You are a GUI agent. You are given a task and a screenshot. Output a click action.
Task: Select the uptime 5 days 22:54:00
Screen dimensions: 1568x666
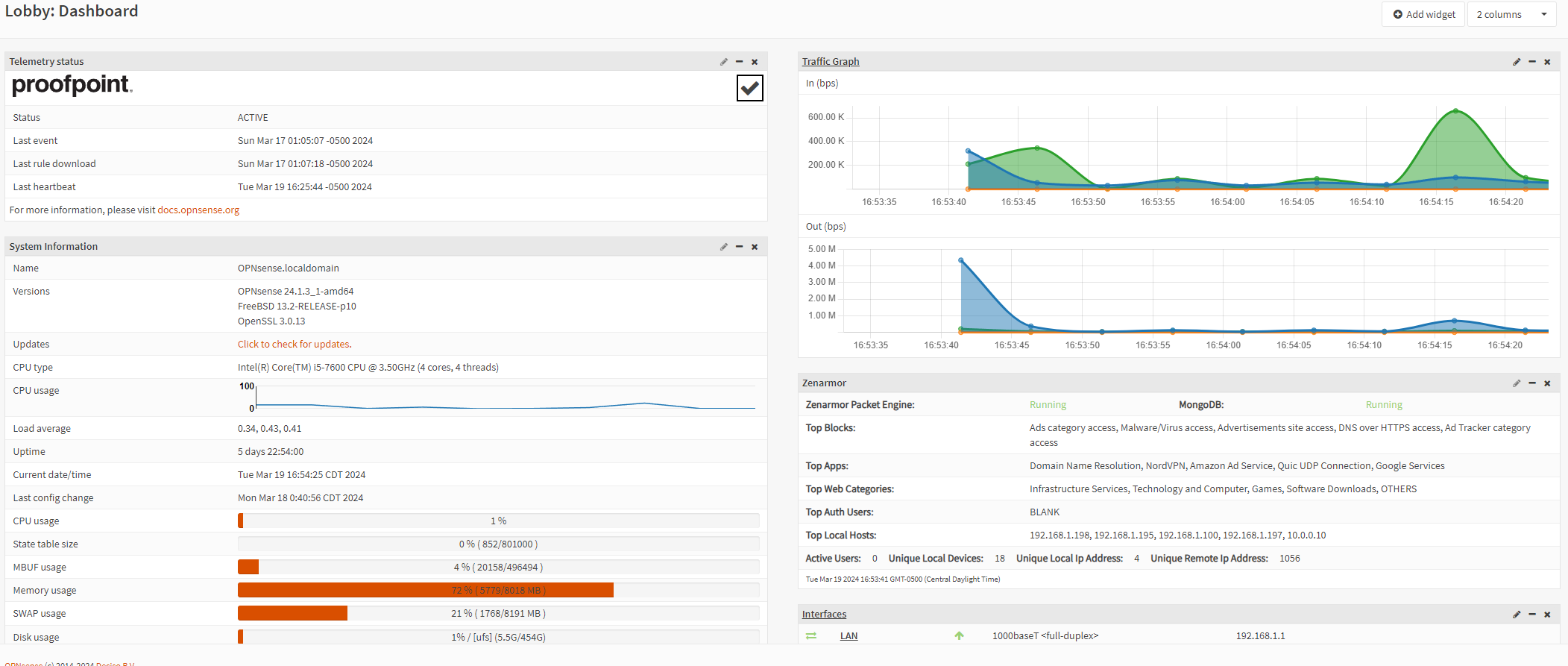[x=271, y=452]
